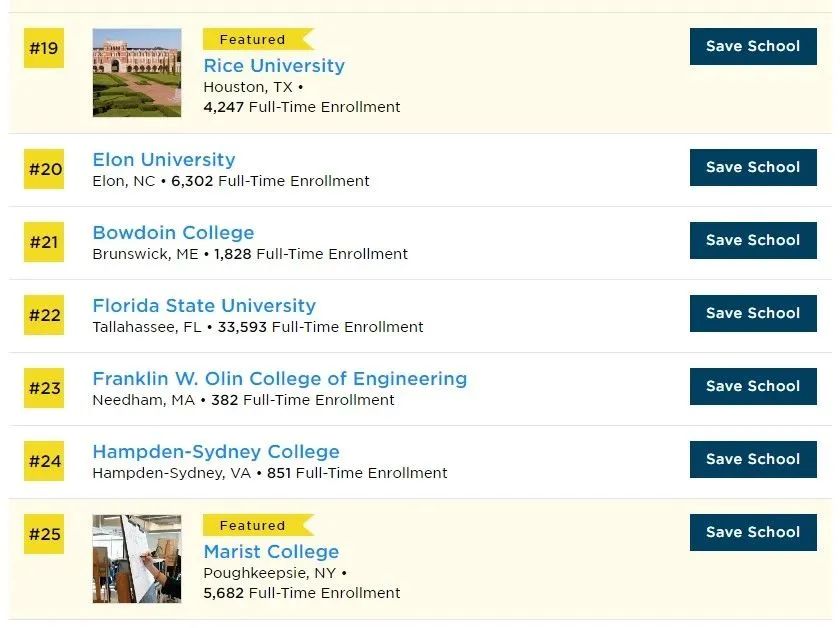
Task: Open the Hampden-Sydney College link
Action: coord(216,452)
